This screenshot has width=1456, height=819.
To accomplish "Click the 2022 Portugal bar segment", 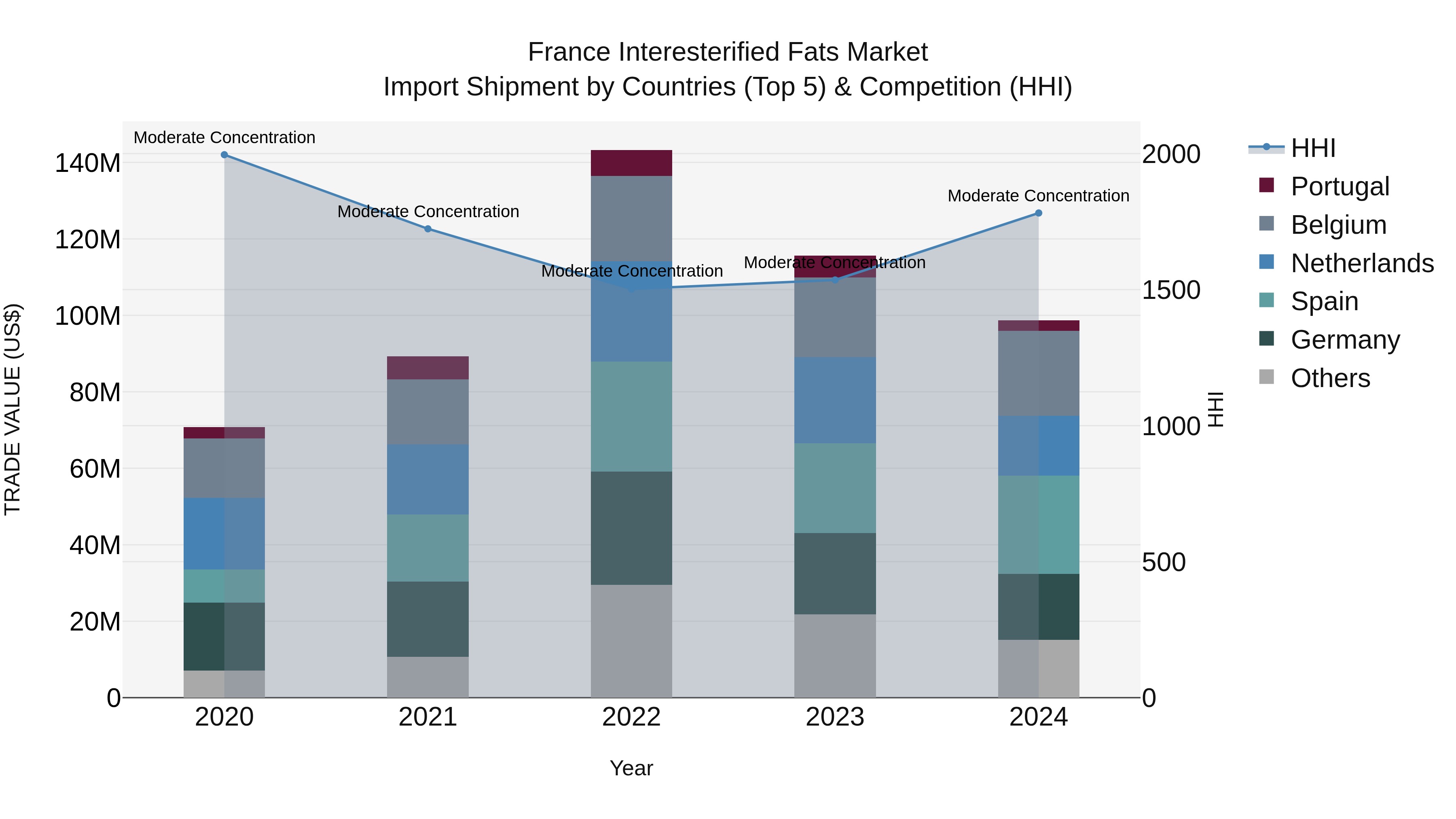I will click(x=631, y=163).
